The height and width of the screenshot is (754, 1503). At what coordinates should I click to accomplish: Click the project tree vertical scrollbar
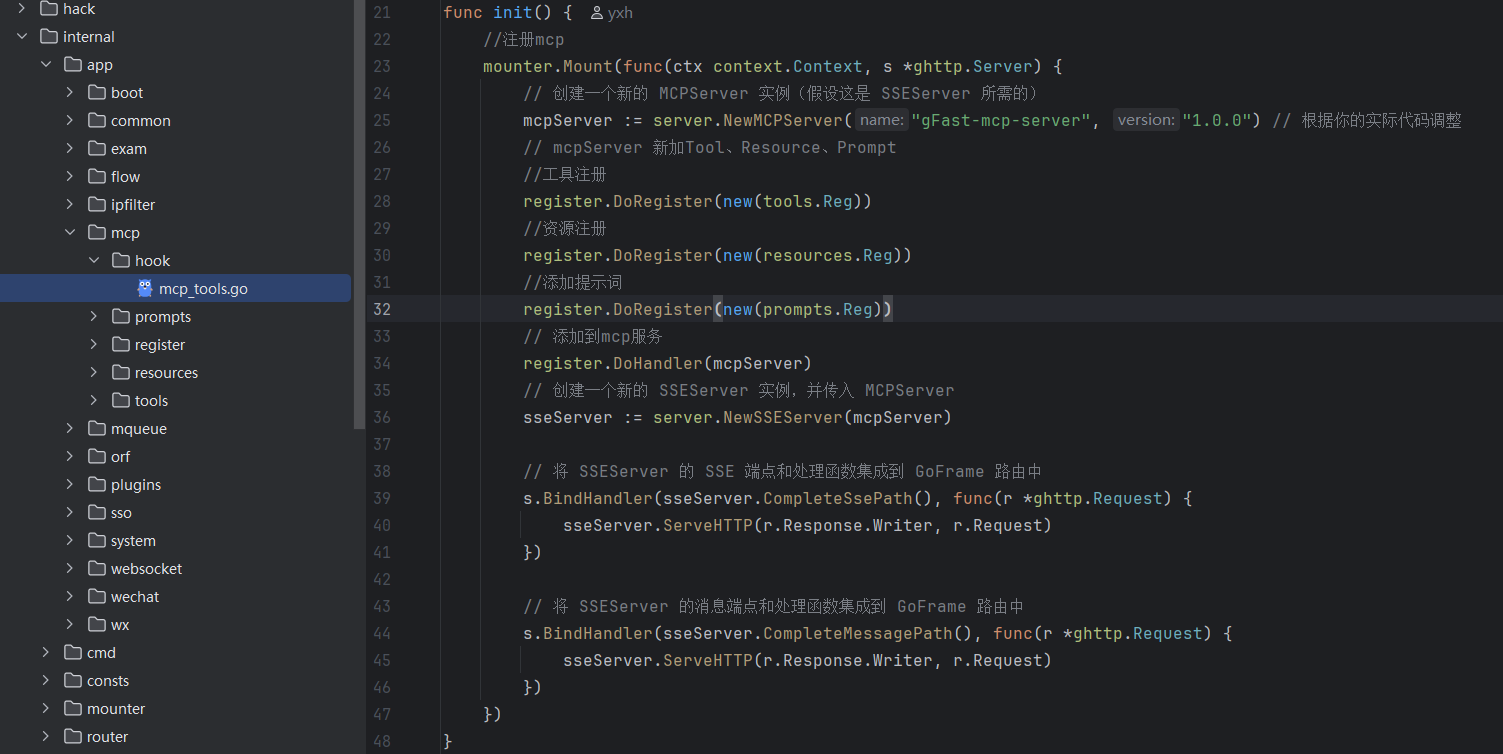[360, 214]
